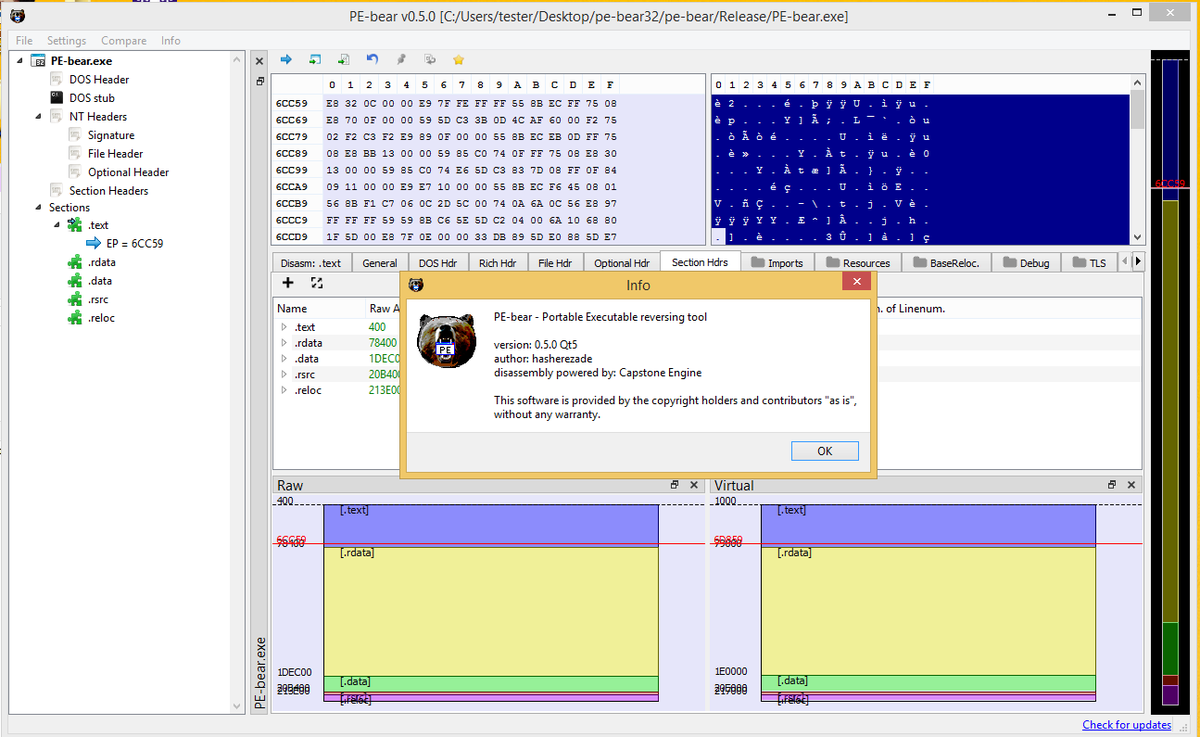Expand .text row in section table
This screenshot has height=737, width=1200.
pos(284,327)
